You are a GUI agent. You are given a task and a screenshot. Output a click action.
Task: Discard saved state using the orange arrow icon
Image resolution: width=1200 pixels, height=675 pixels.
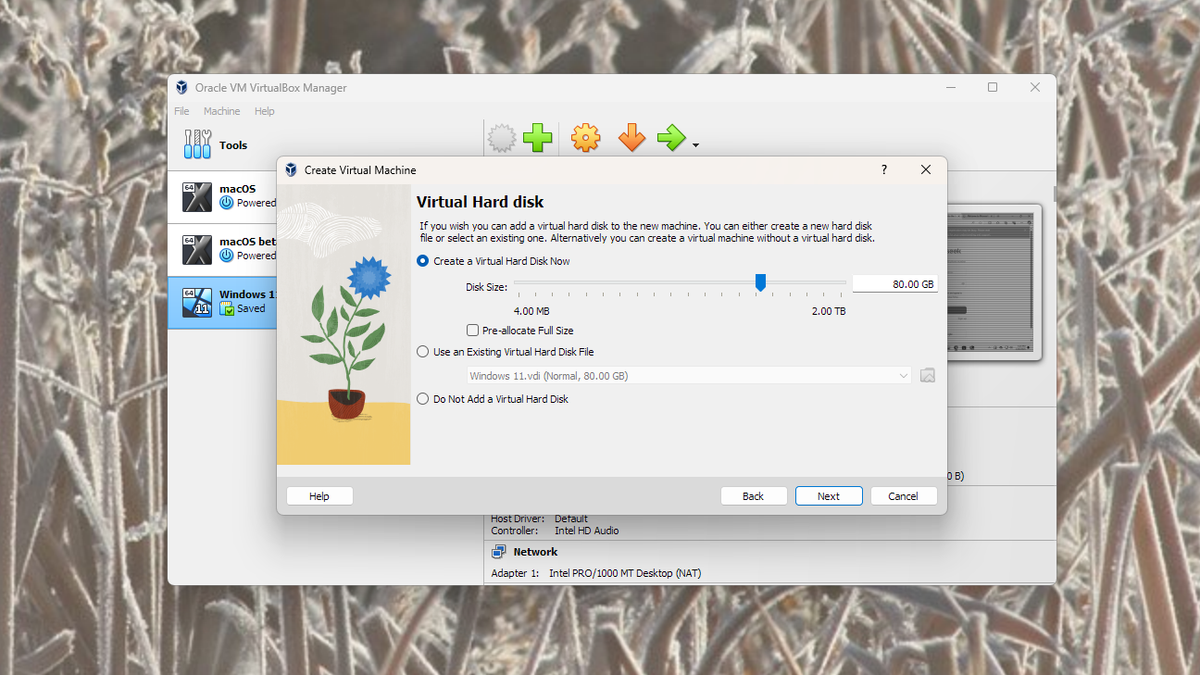[631, 138]
